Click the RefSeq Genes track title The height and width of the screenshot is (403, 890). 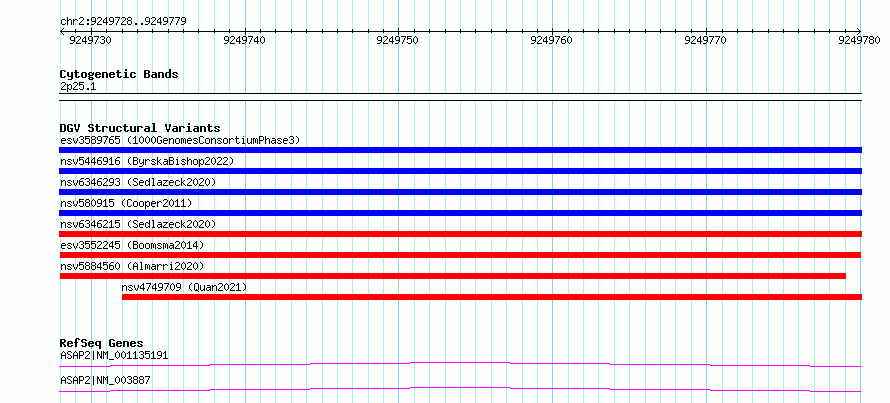(x=102, y=343)
